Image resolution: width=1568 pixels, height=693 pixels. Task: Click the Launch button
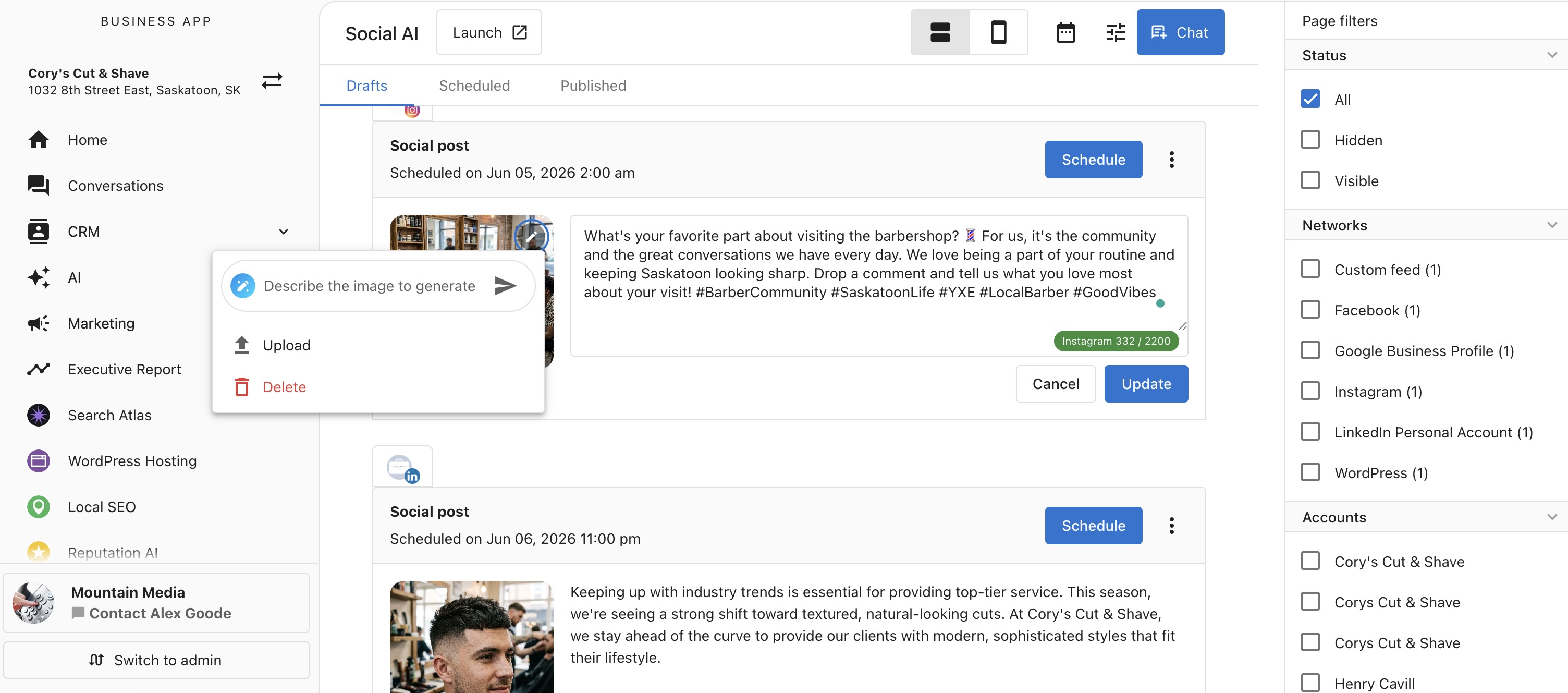click(489, 32)
